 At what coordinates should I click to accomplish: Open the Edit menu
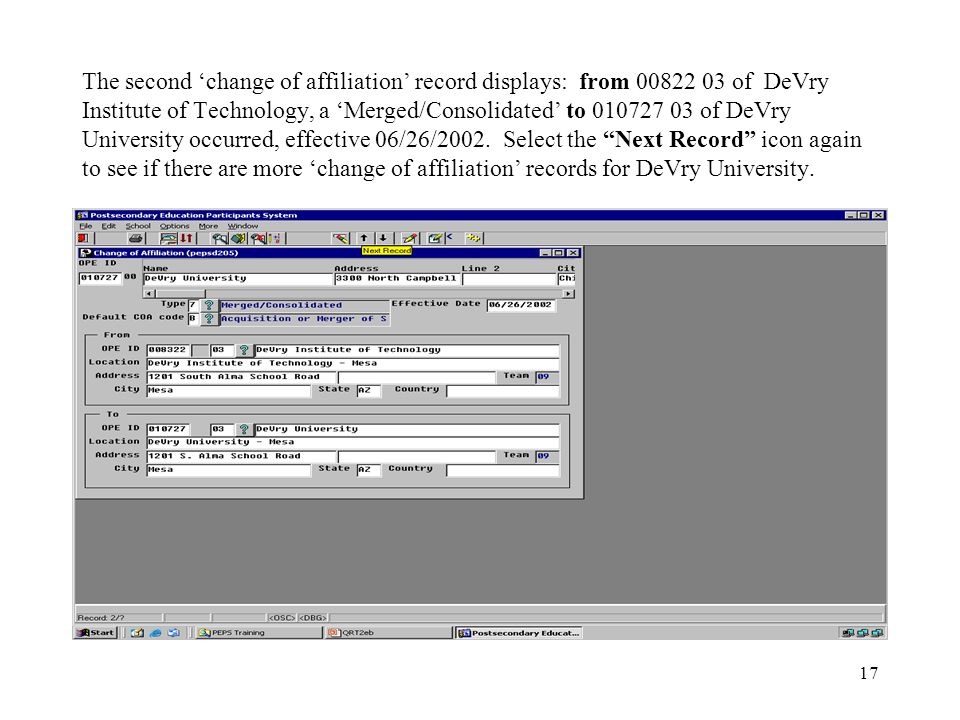pos(108,226)
